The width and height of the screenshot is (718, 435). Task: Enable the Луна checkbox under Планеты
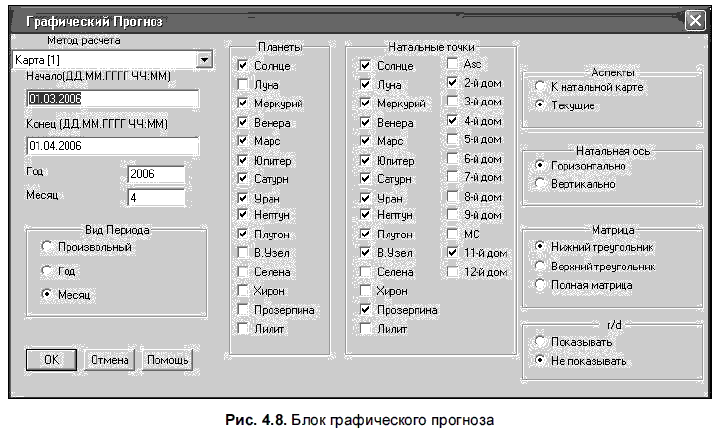pos(243,84)
